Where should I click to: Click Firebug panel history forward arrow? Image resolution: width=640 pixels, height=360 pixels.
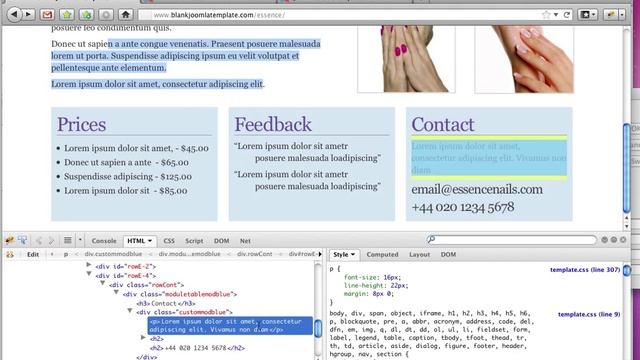click(x=51, y=240)
